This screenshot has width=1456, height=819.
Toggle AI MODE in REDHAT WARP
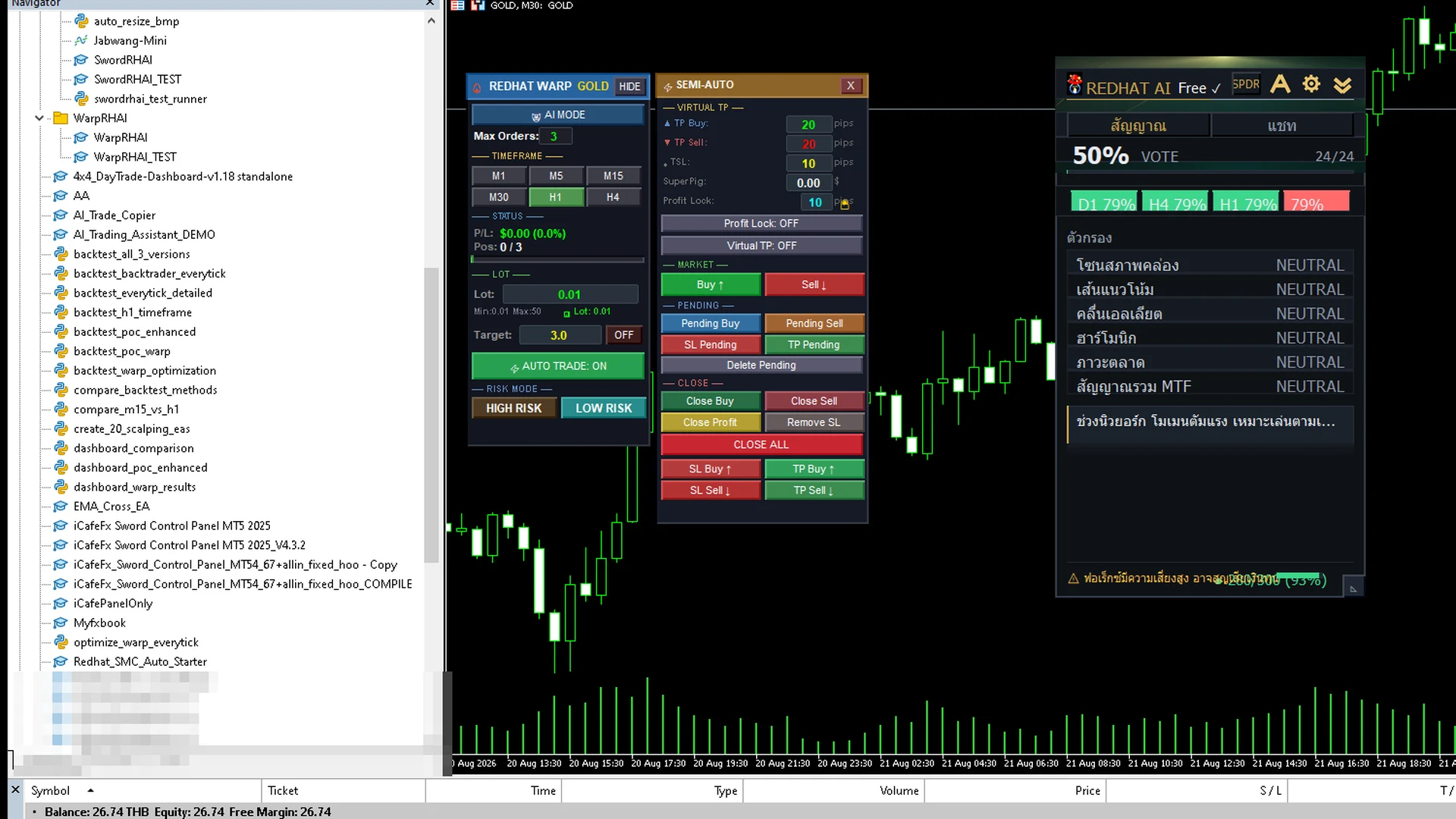557,115
